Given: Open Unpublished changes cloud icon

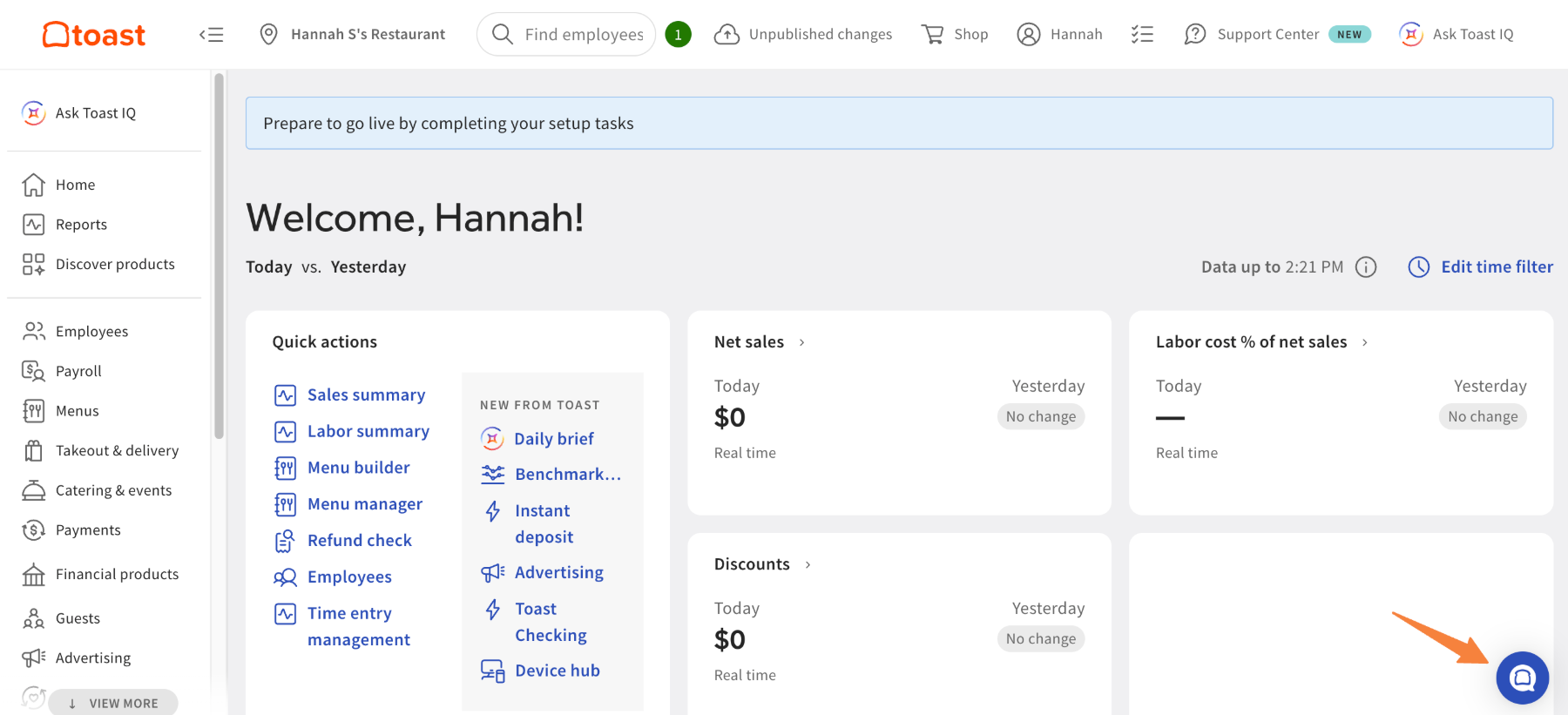Looking at the screenshot, I should [727, 35].
